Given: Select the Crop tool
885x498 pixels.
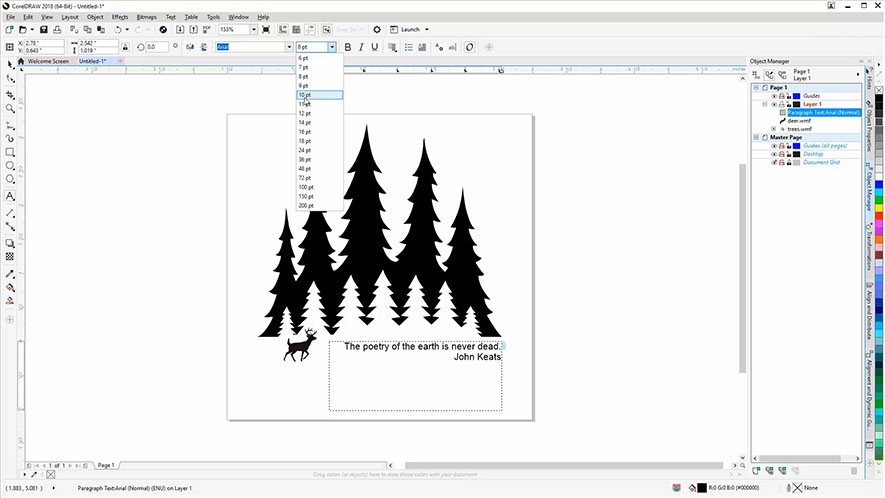Looking at the screenshot, I should pyautogui.click(x=10, y=94).
